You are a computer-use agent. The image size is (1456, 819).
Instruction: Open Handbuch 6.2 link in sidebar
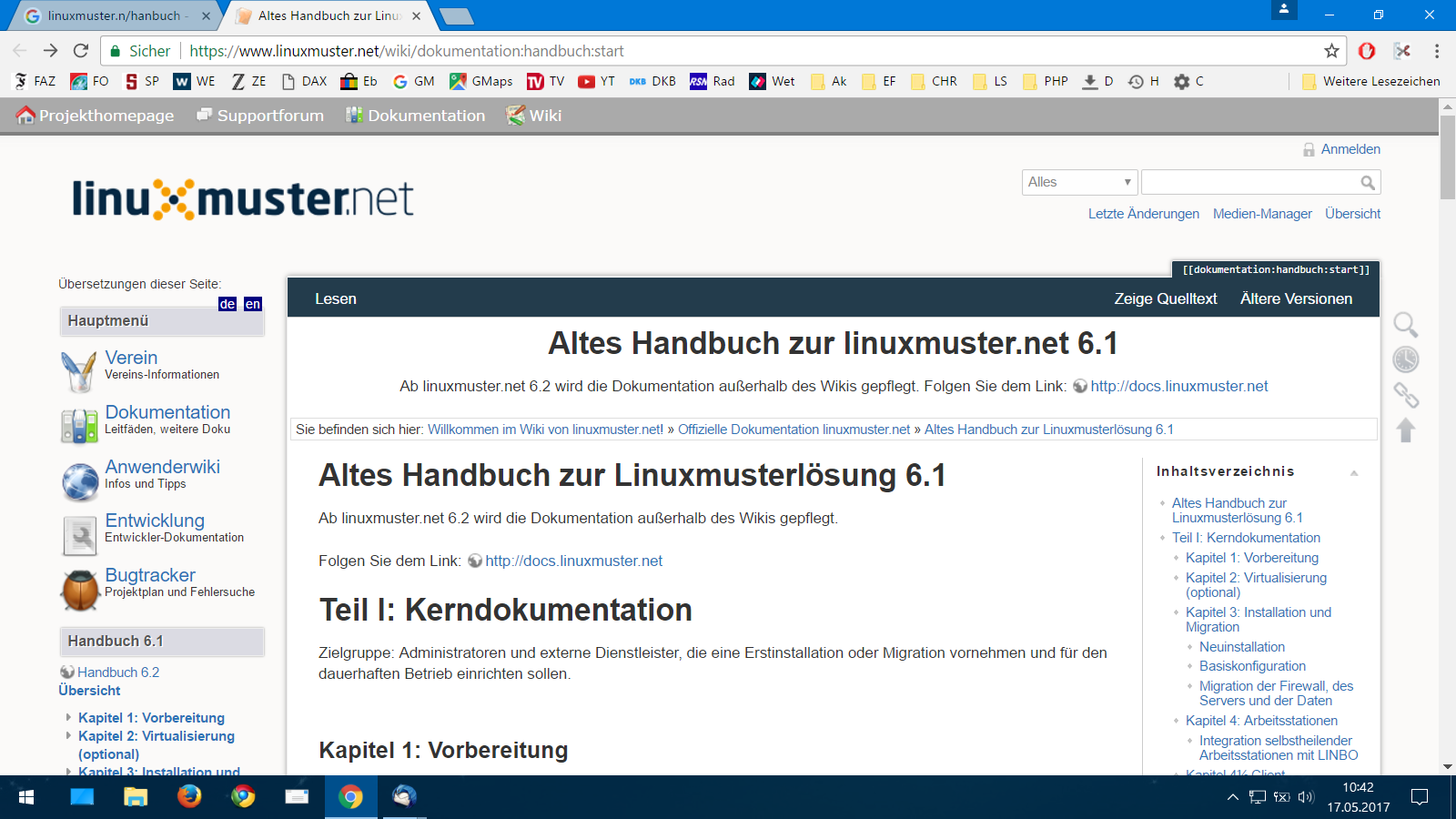118,672
